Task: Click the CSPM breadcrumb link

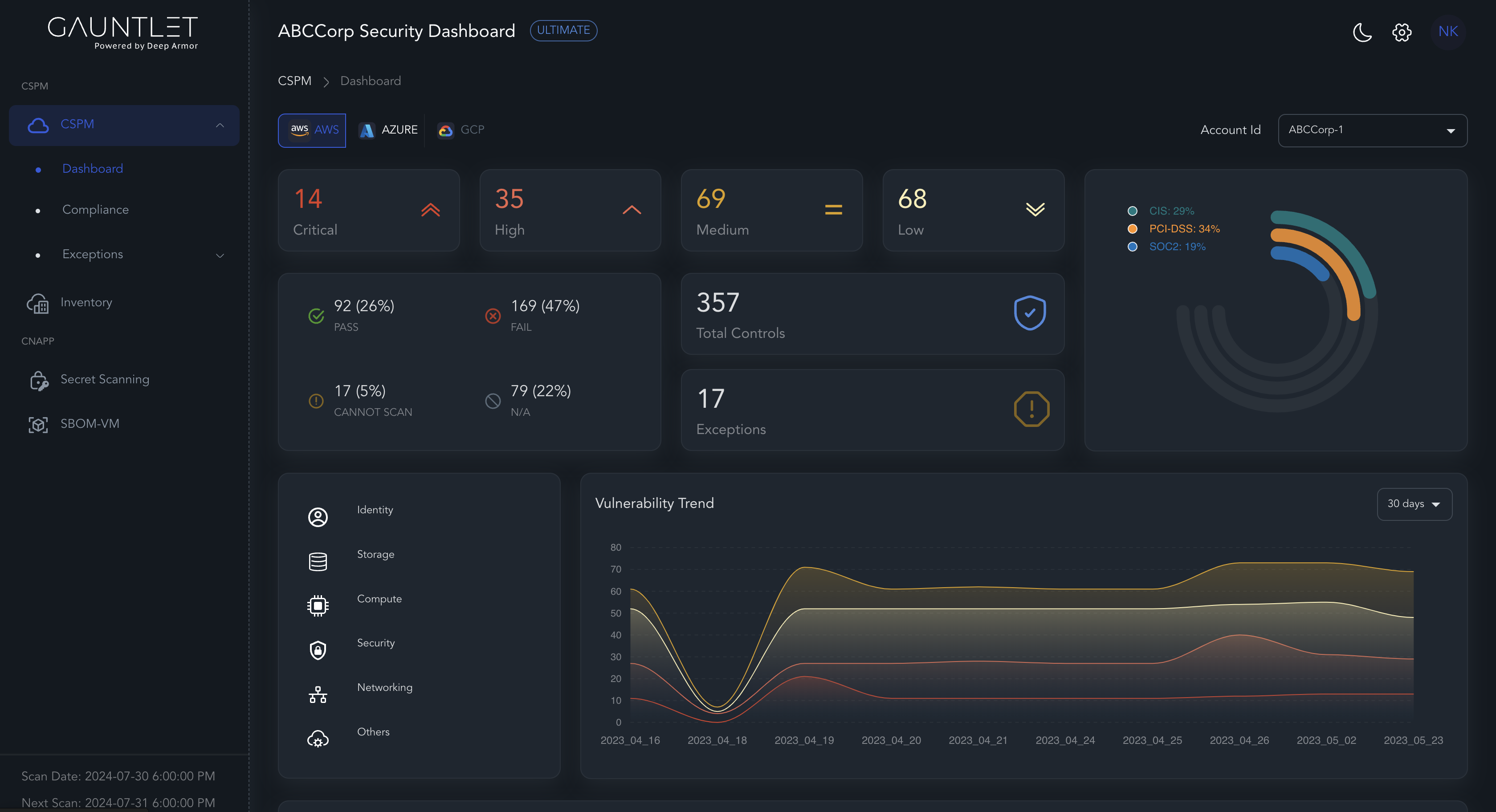Action: point(294,81)
